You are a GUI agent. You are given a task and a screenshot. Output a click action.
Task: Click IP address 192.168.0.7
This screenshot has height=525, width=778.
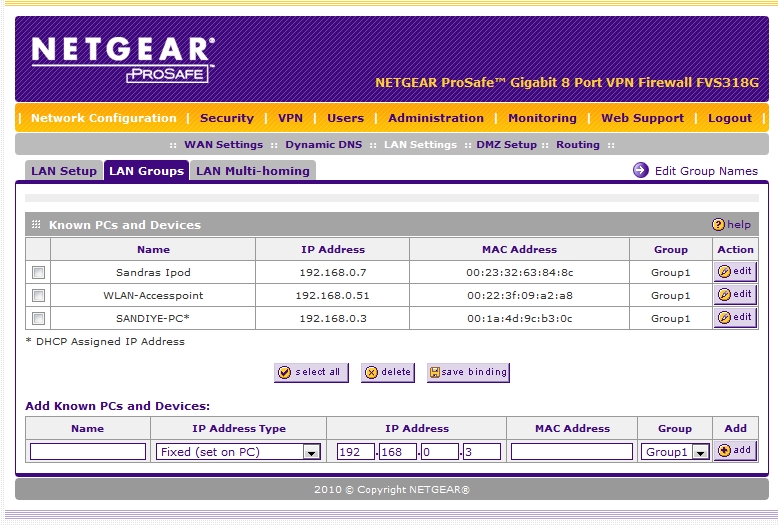click(x=332, y=272)
